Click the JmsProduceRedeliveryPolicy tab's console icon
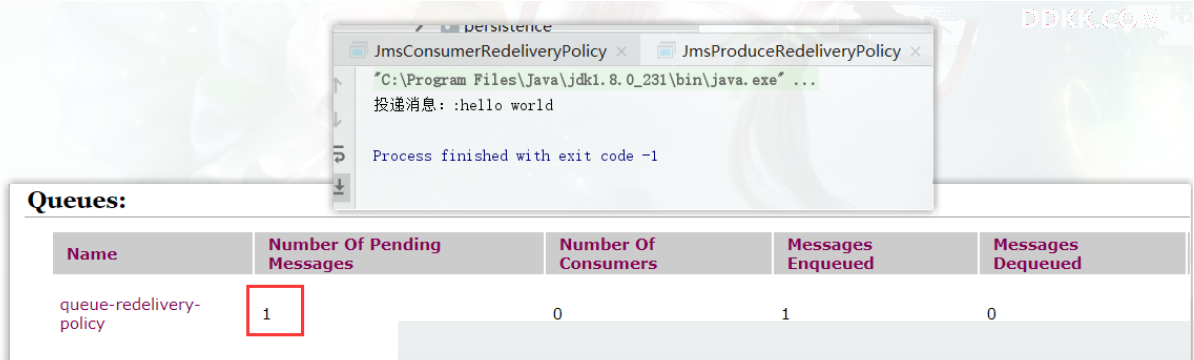The height and width of the screenshot is (360, 1194). (x=666, y=52)
